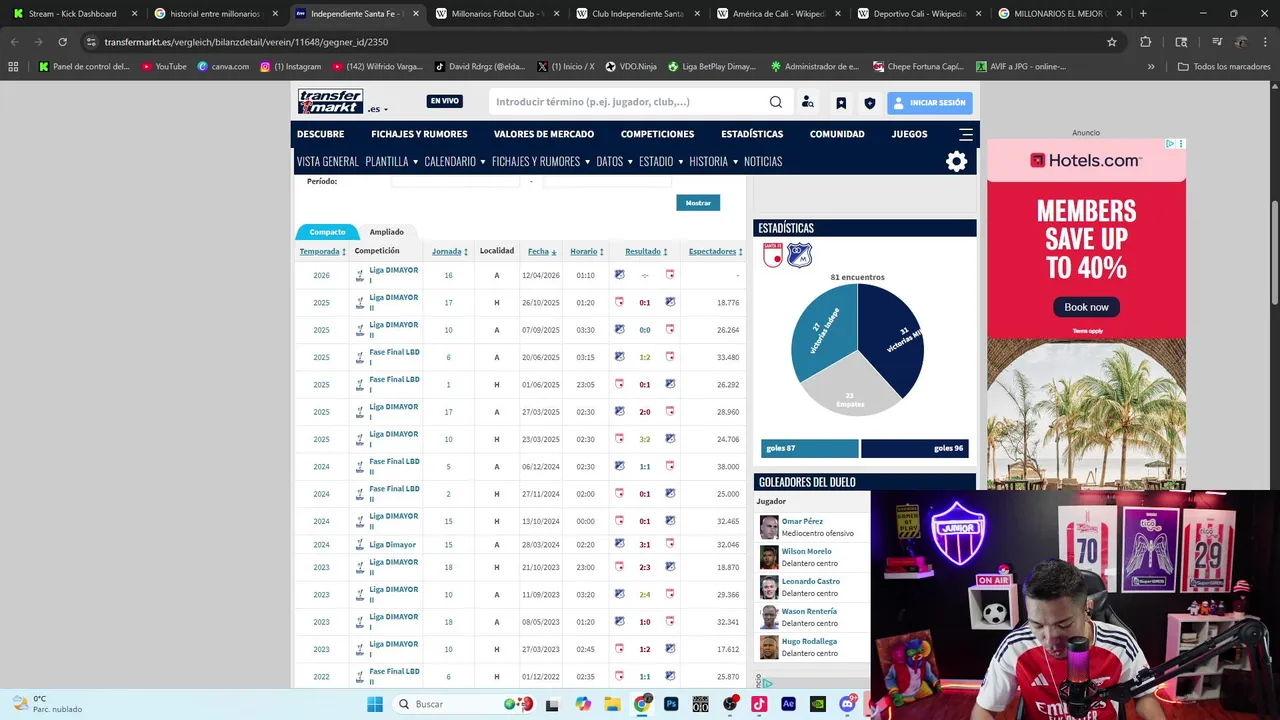Image resolution: width=1280 pixels, height=720 pixels.
Task: Open the Competiciones menu
Action: pos(657,134)
